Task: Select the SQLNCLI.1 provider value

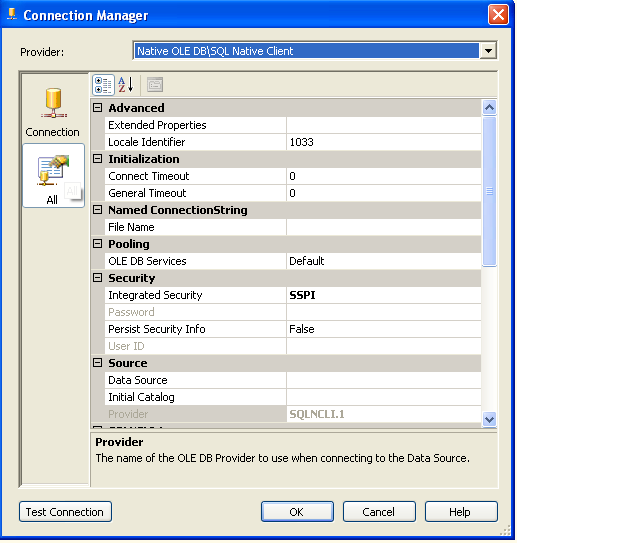Action: pos(384,414)
